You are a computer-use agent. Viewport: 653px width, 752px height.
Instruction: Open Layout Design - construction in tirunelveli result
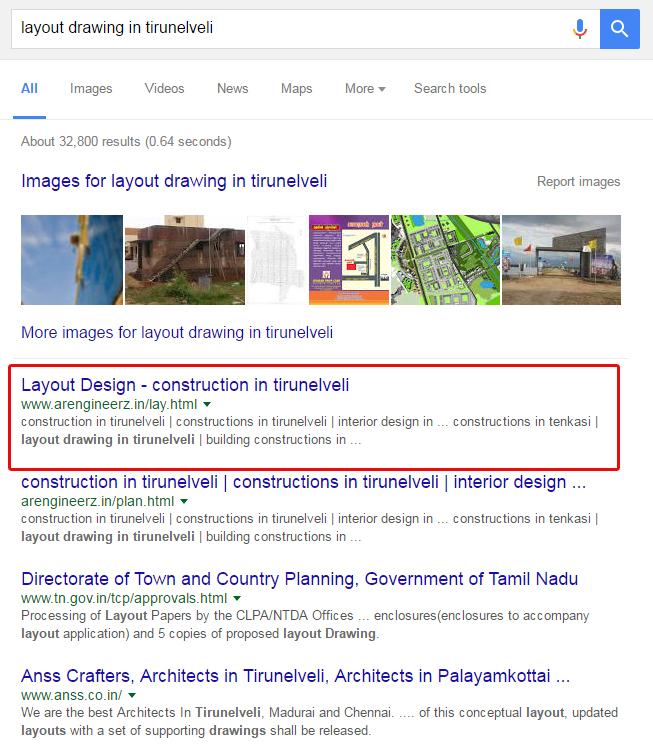click(x=185, y=385)
